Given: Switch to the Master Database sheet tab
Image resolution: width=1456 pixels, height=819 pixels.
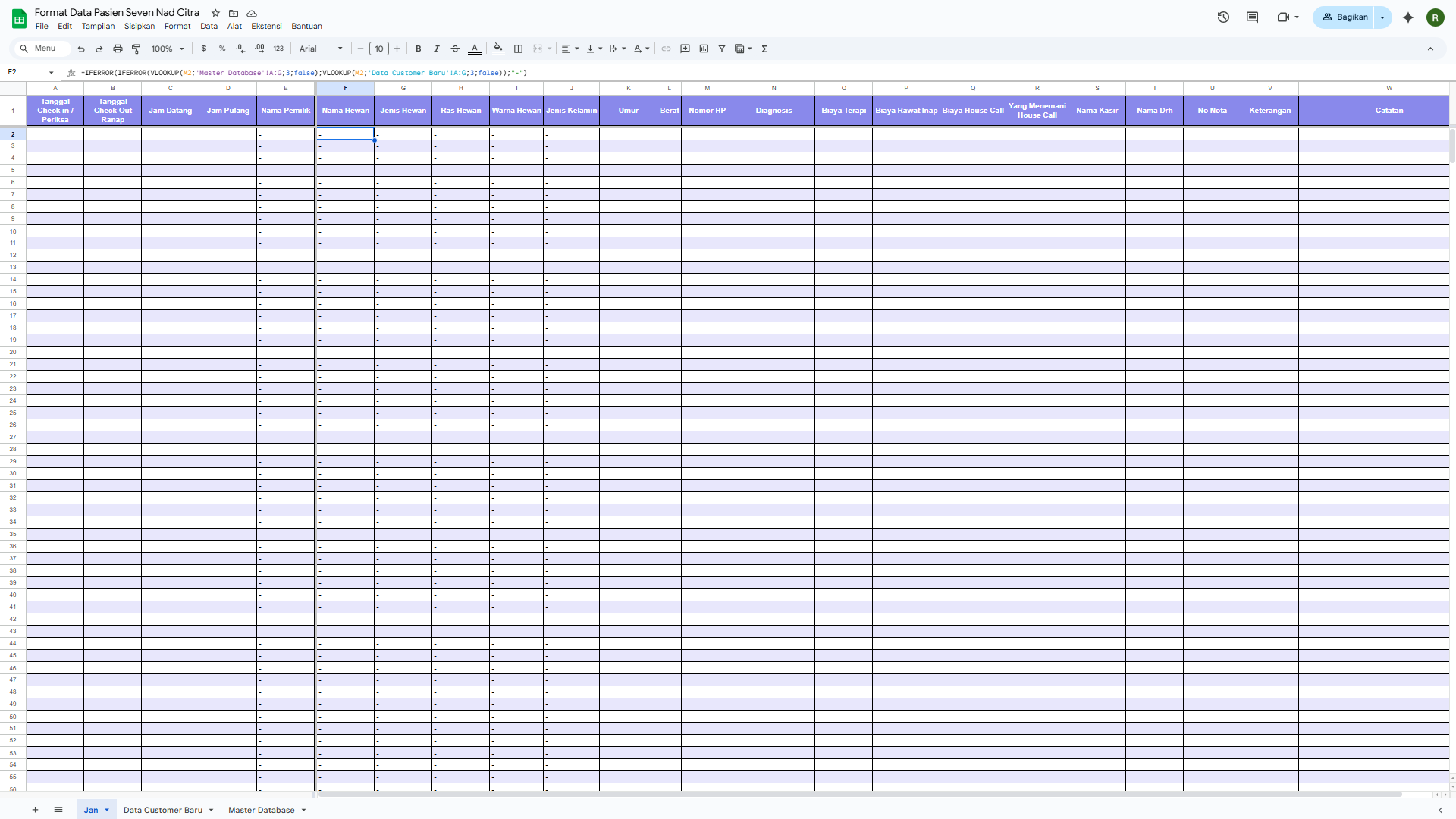Looking at the screenshot, I should tap(261, 810).
